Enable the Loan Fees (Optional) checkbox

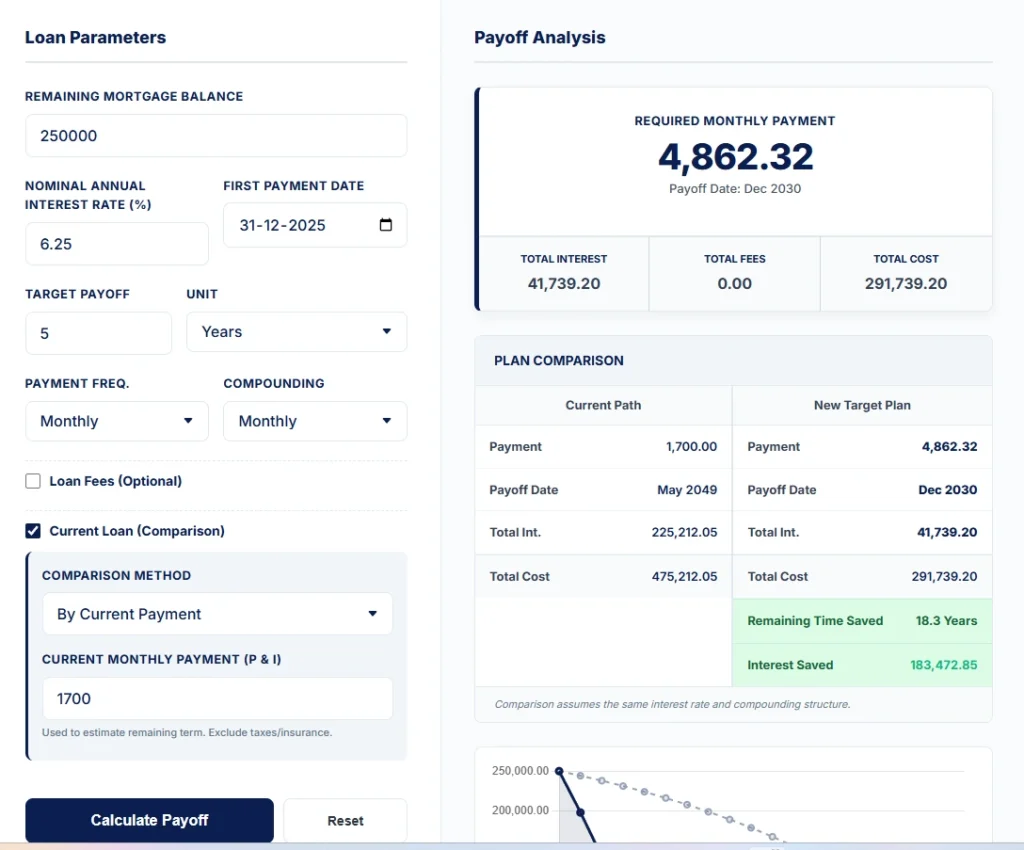[x=32, y=481]
